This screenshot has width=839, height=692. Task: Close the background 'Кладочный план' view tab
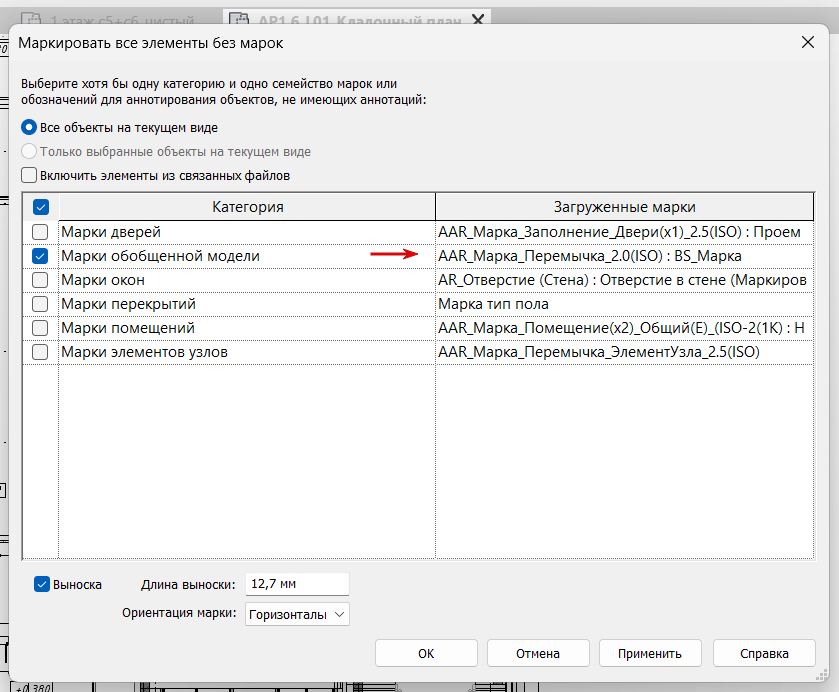pyautogui.click(x=478, y=19)
